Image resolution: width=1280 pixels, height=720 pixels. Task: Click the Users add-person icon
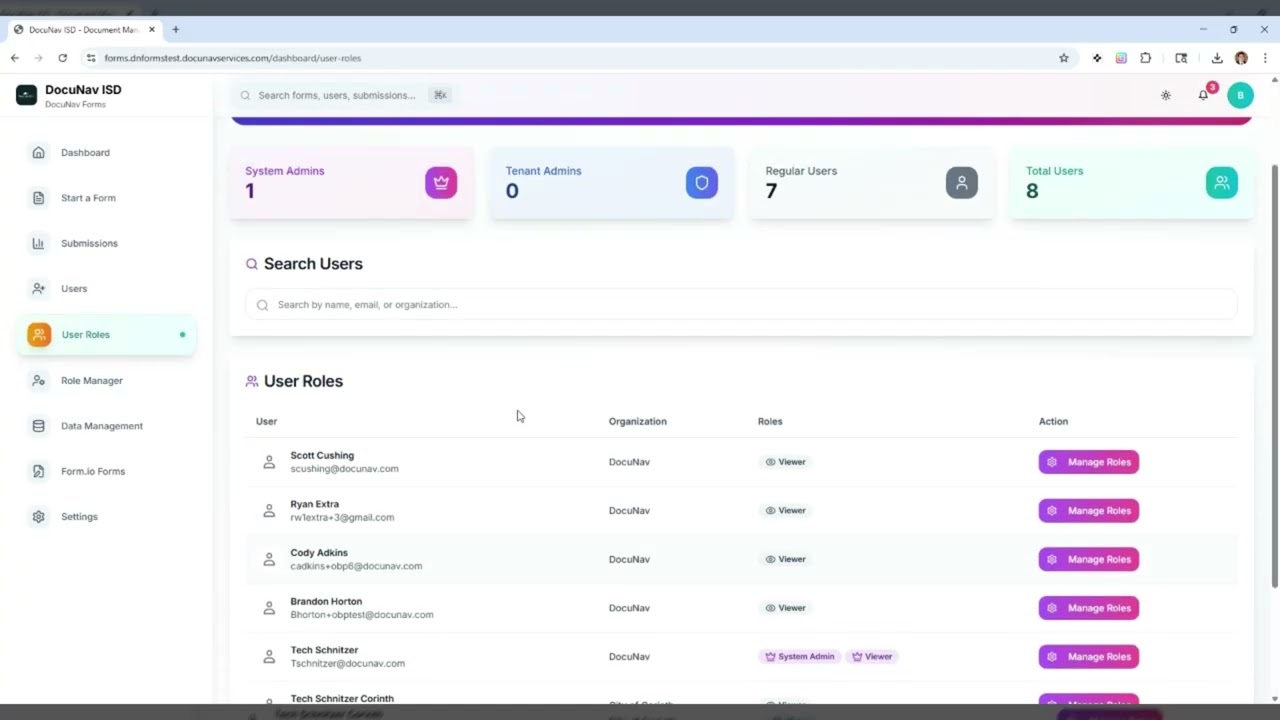click(x=38, y=288)
